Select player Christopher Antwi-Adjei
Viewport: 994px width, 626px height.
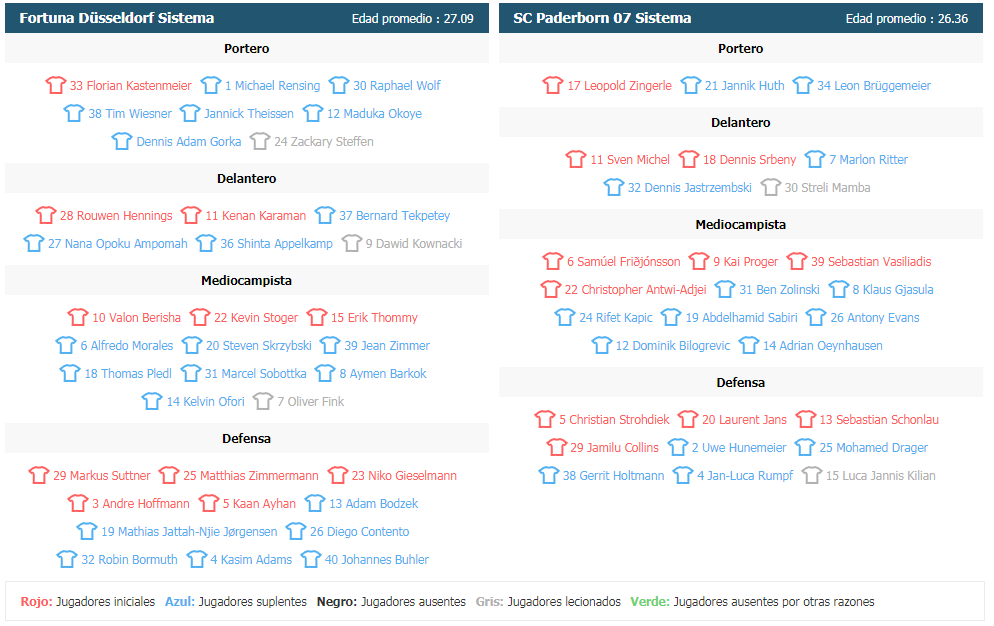[x=635, y=289]
